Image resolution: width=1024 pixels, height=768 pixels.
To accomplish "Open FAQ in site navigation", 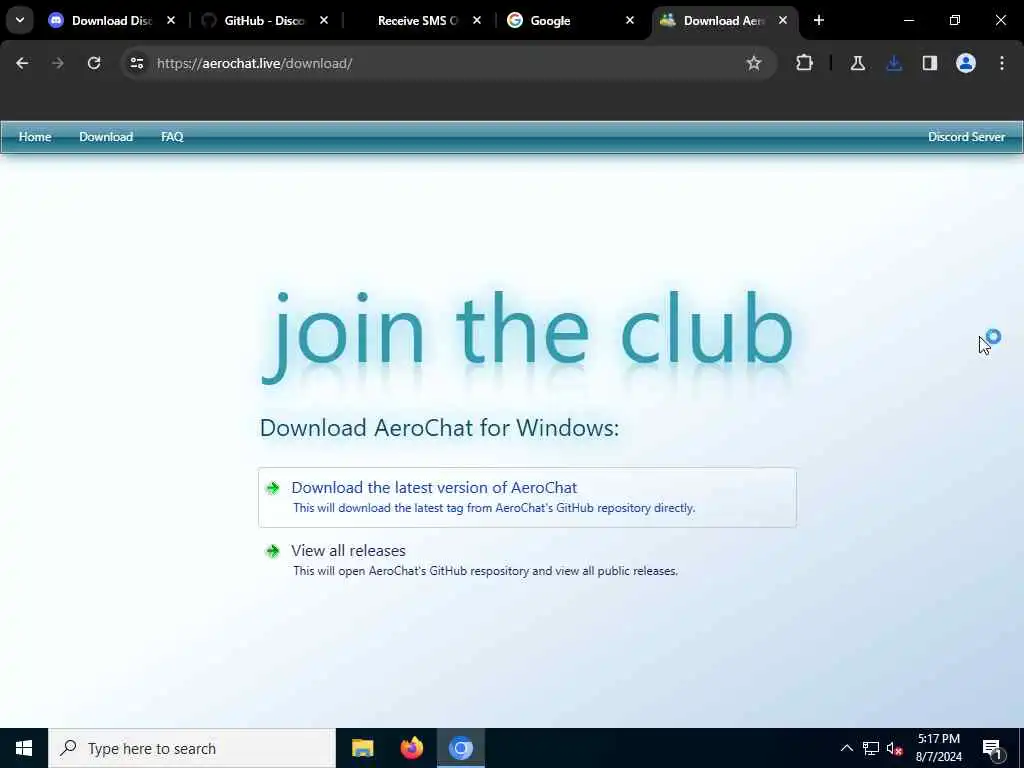I will click(172, 137).
